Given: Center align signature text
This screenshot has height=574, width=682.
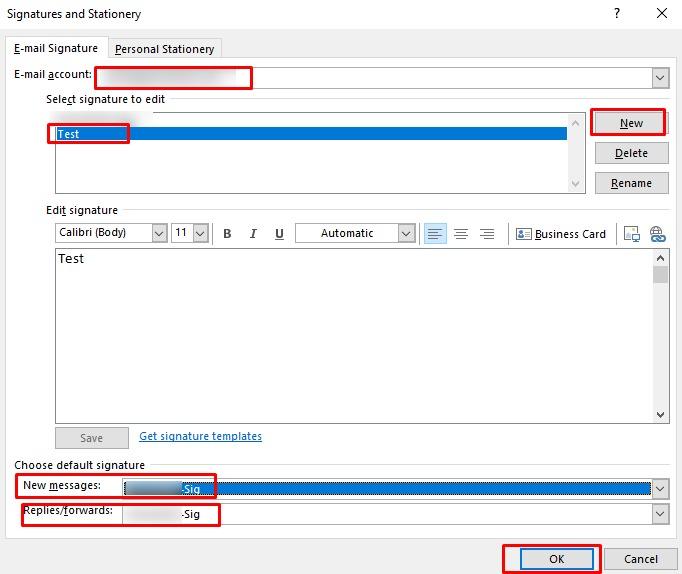Looking at the screenshot, I should click(x=461, y=234).
